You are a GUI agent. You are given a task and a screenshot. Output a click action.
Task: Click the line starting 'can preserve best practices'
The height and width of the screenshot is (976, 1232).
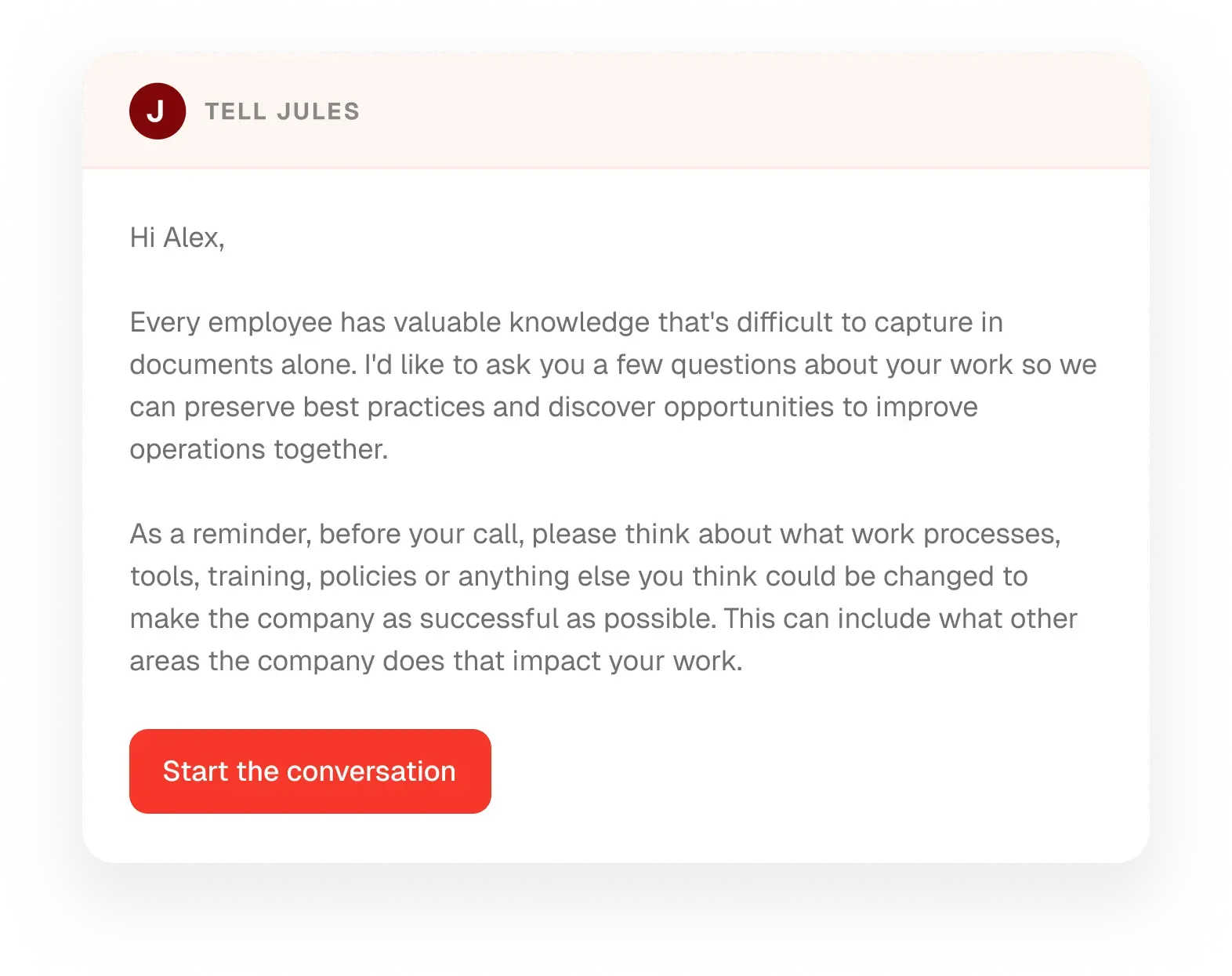(x=554, y=407)
